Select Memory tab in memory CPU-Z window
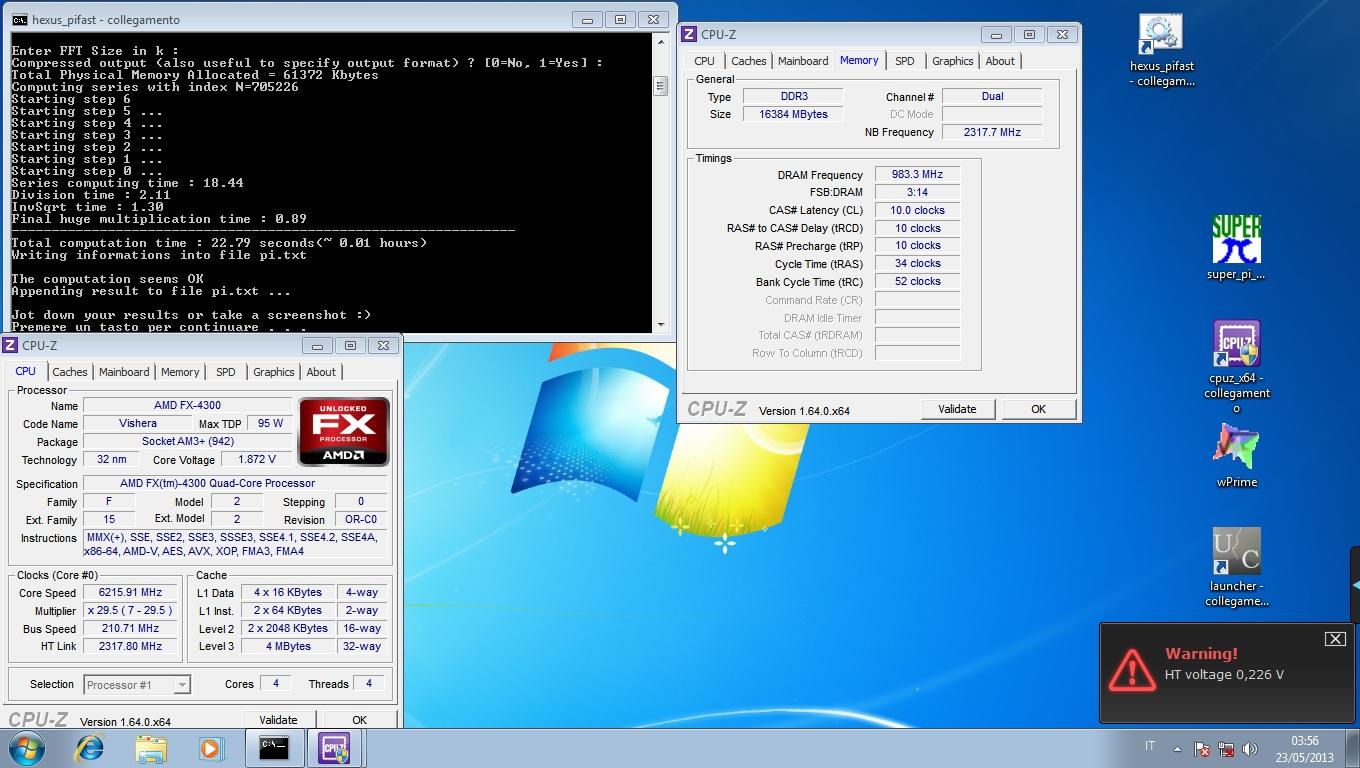Image resolution: width=1360 pixels, height=768 pixels. 859,60
